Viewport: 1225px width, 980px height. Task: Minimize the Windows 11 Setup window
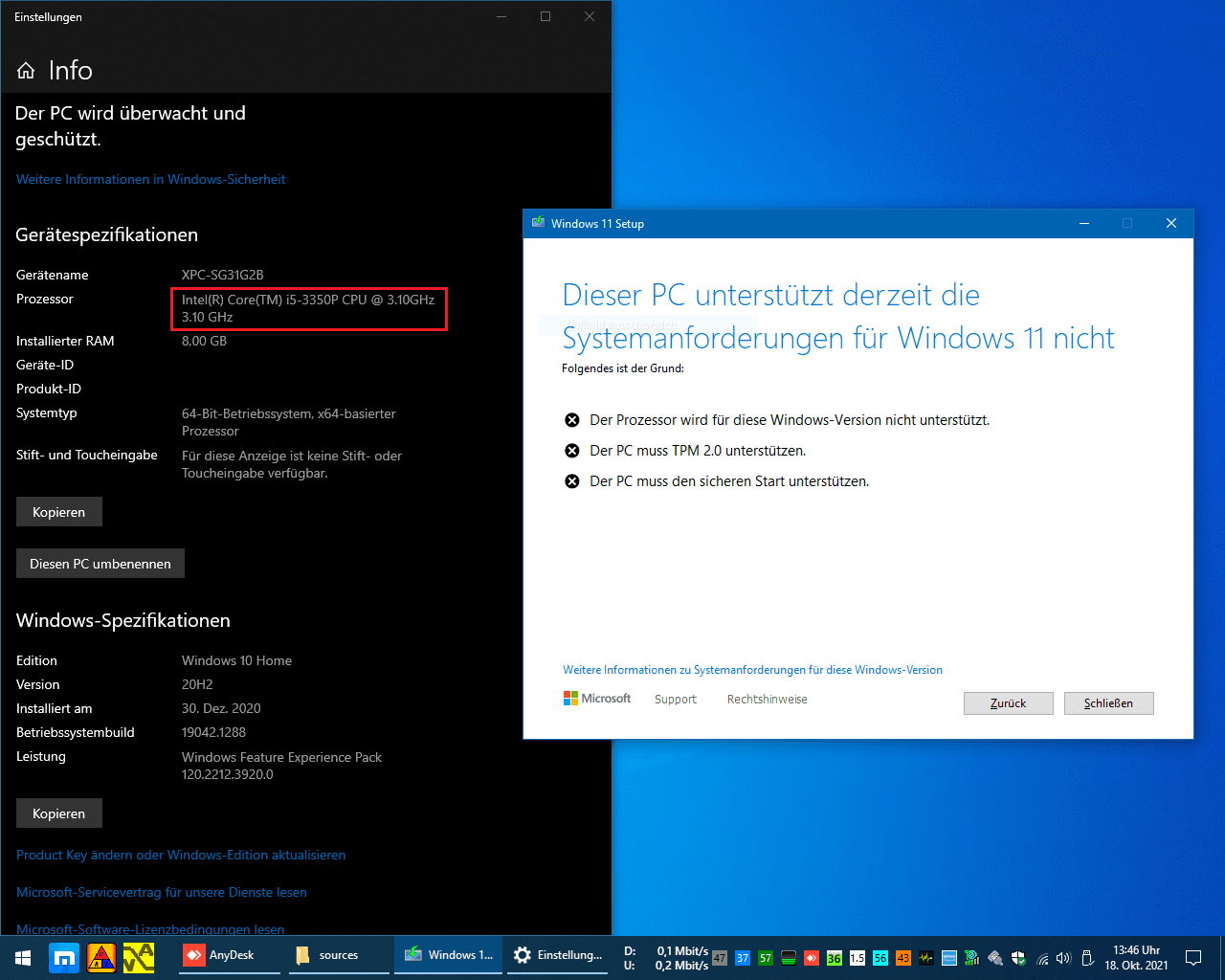[x=1084, y=223]
